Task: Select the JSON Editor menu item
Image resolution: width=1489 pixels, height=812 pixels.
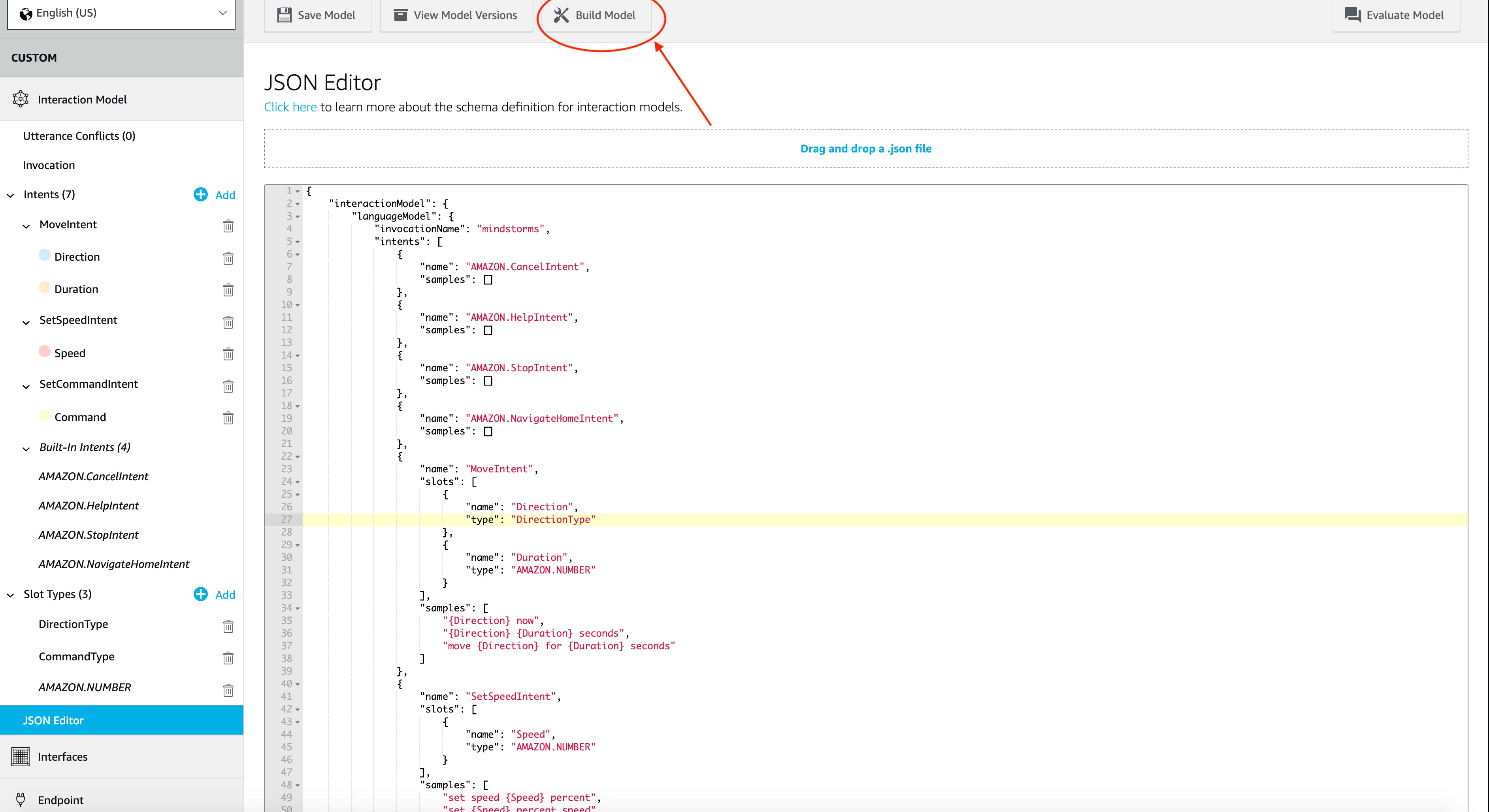Action: click(x=121, y=720)
